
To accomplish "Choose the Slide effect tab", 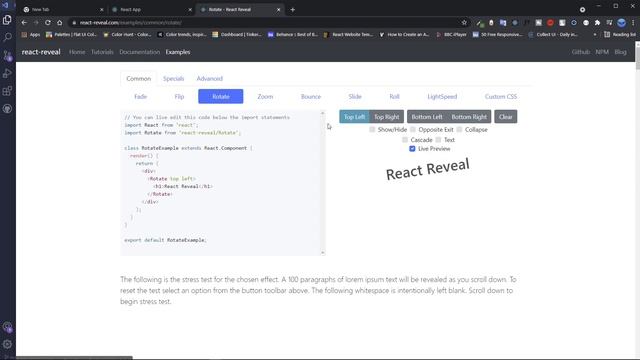I will [x=355, y=97].
